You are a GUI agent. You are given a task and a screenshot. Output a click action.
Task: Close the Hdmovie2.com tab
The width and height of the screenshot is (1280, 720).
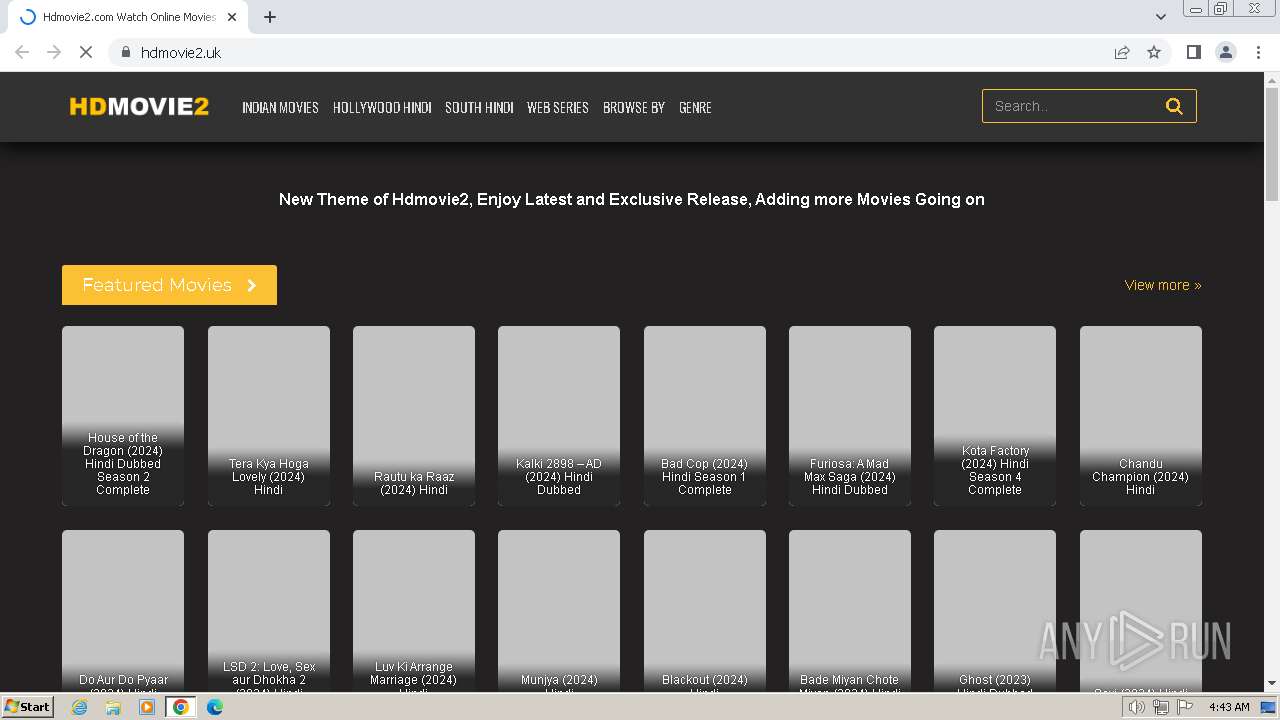(233, 17)
